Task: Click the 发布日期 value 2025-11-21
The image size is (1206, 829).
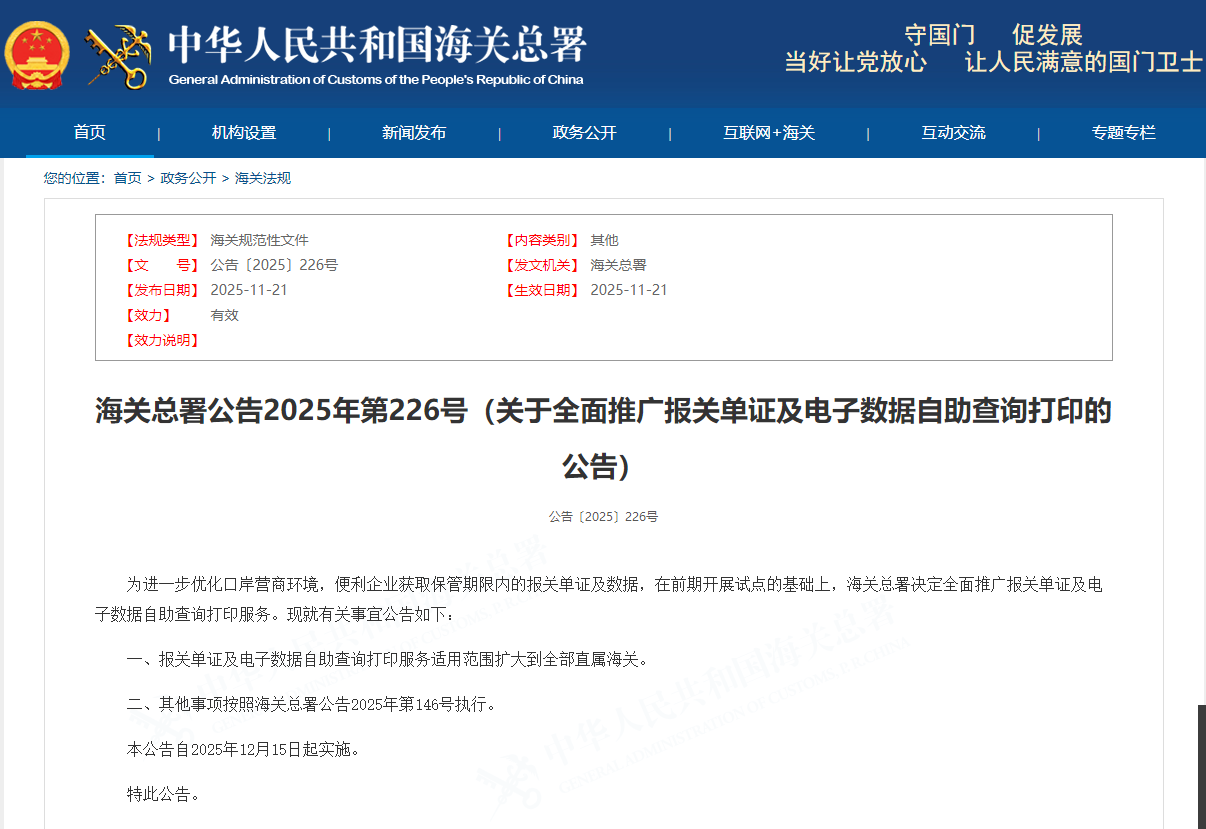Action: (249, 290)
